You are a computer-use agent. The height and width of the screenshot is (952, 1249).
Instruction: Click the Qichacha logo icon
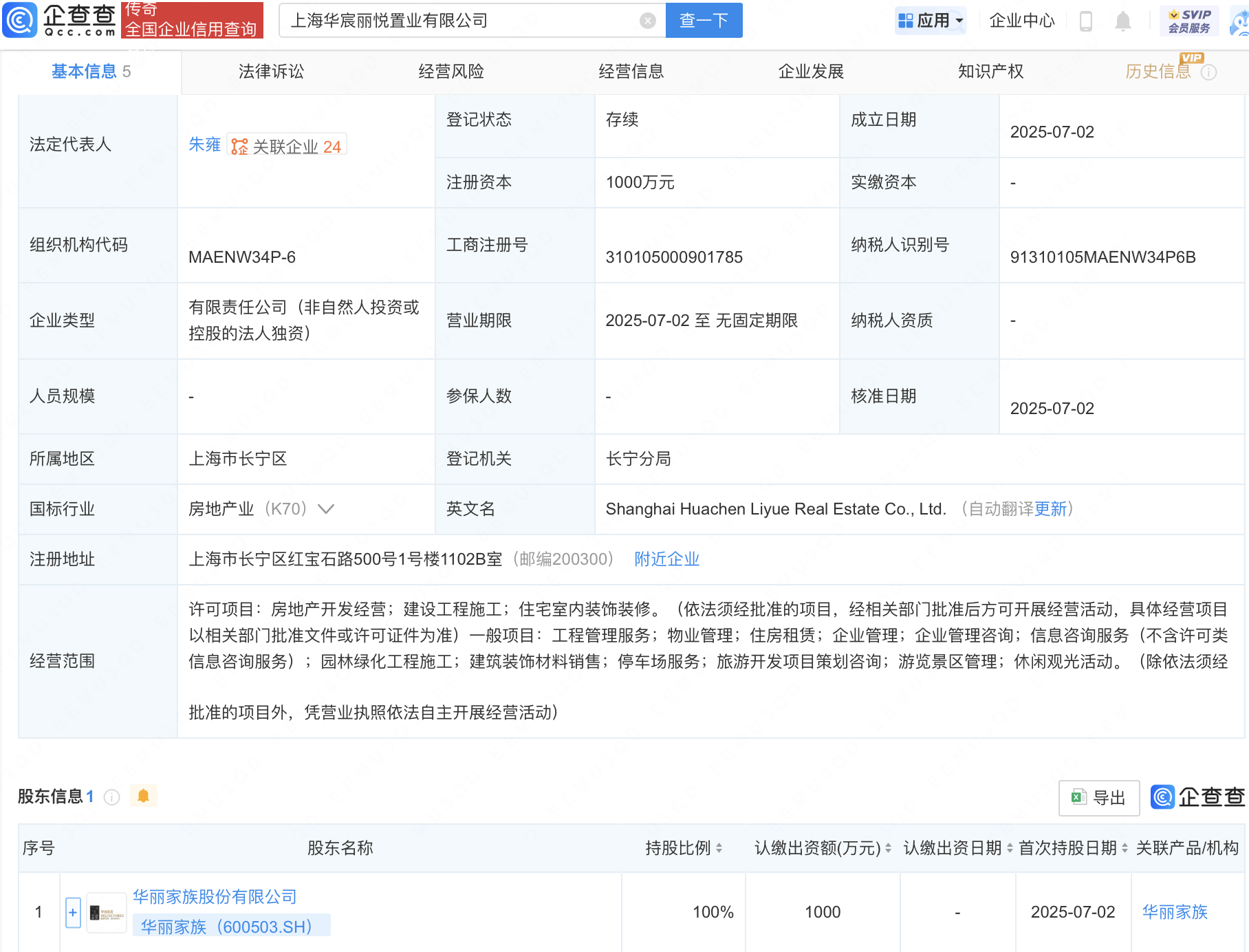21,20
